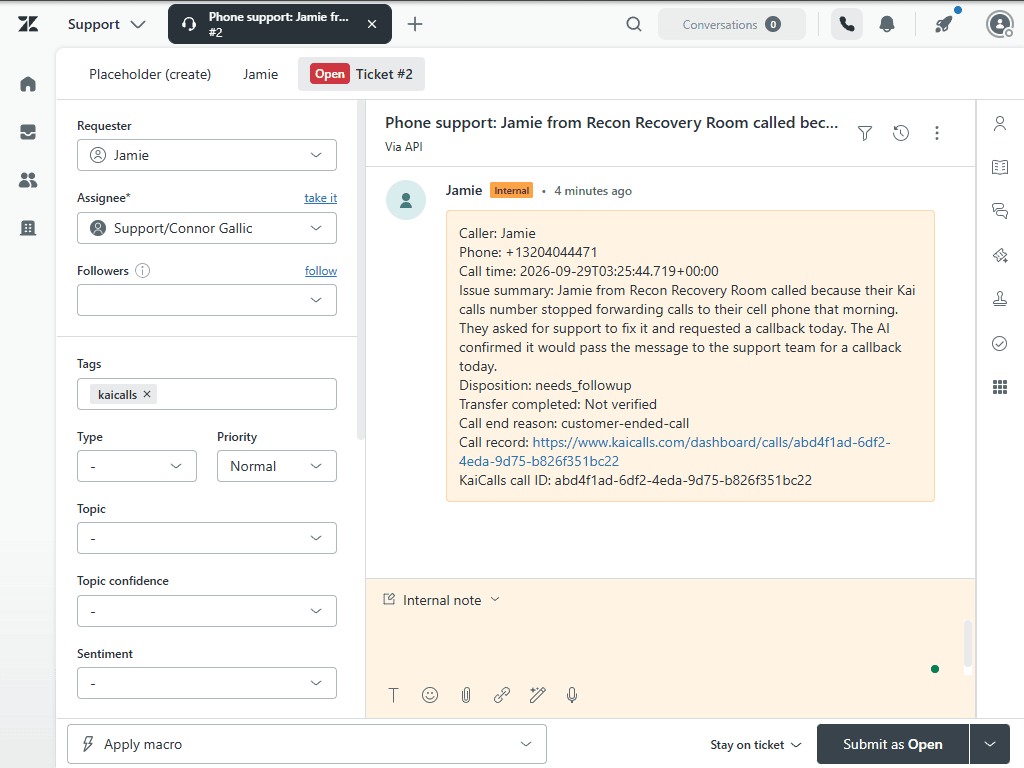Open the user profile avatar menu

pyautogui.click(x=999, y=25)
